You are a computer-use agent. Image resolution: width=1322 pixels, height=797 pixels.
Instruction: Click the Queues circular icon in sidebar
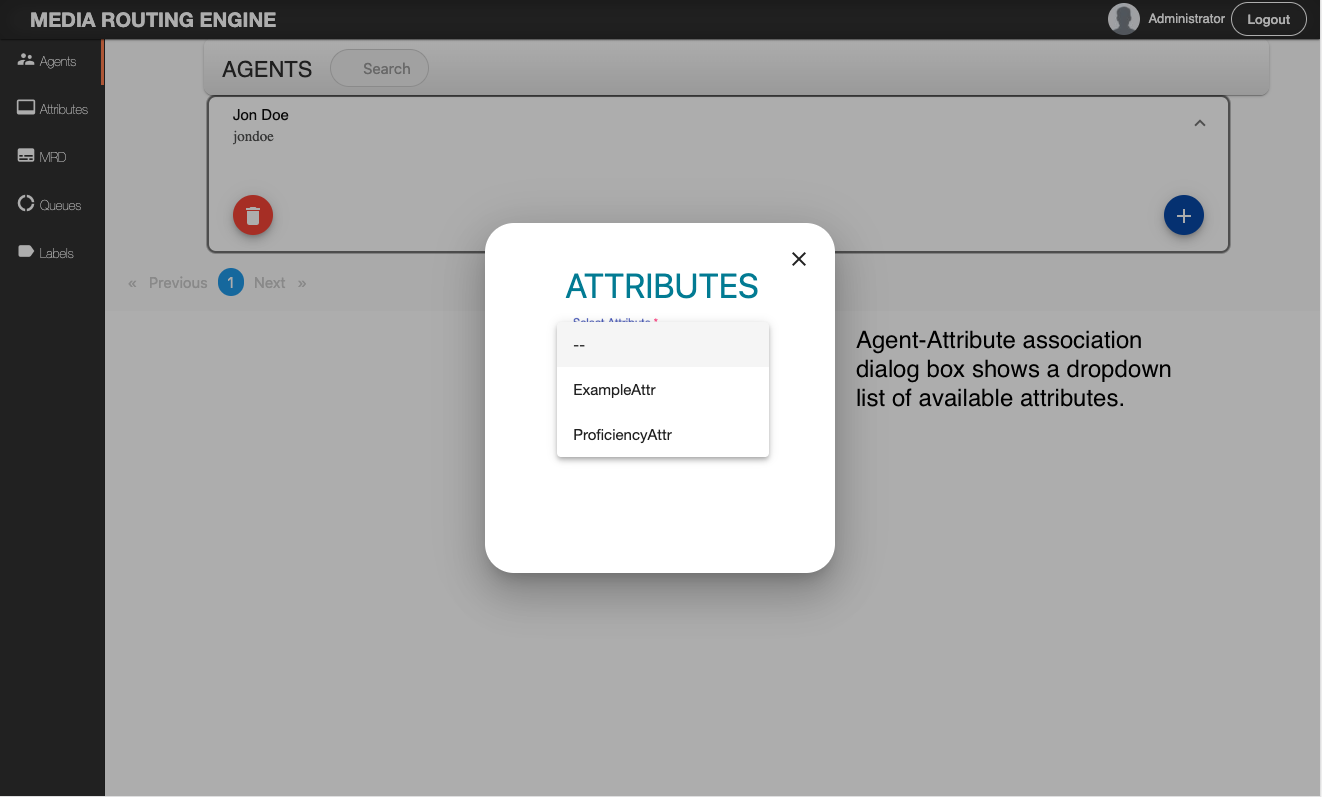pos(26,204)
